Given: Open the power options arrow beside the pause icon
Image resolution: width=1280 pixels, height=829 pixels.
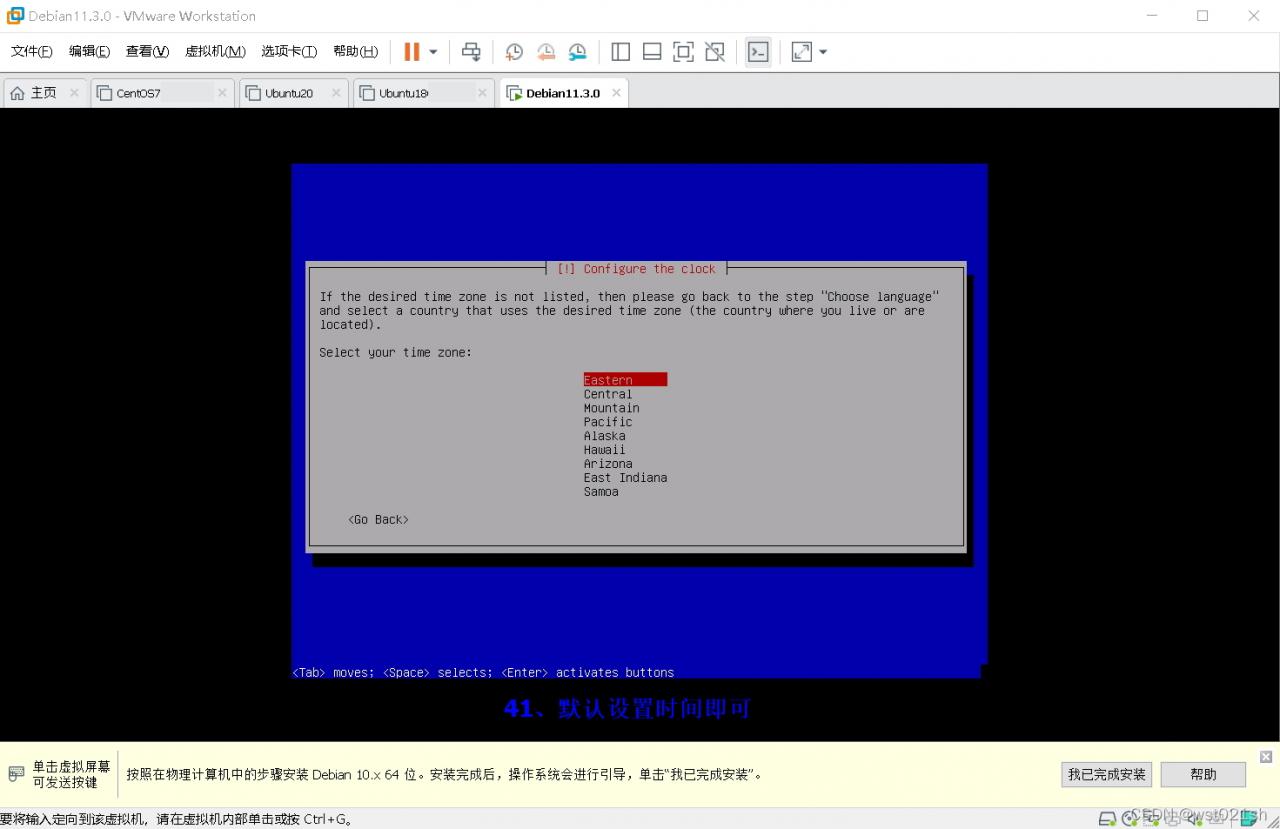Looking at the screenshot, I should (x=433, y=52).
